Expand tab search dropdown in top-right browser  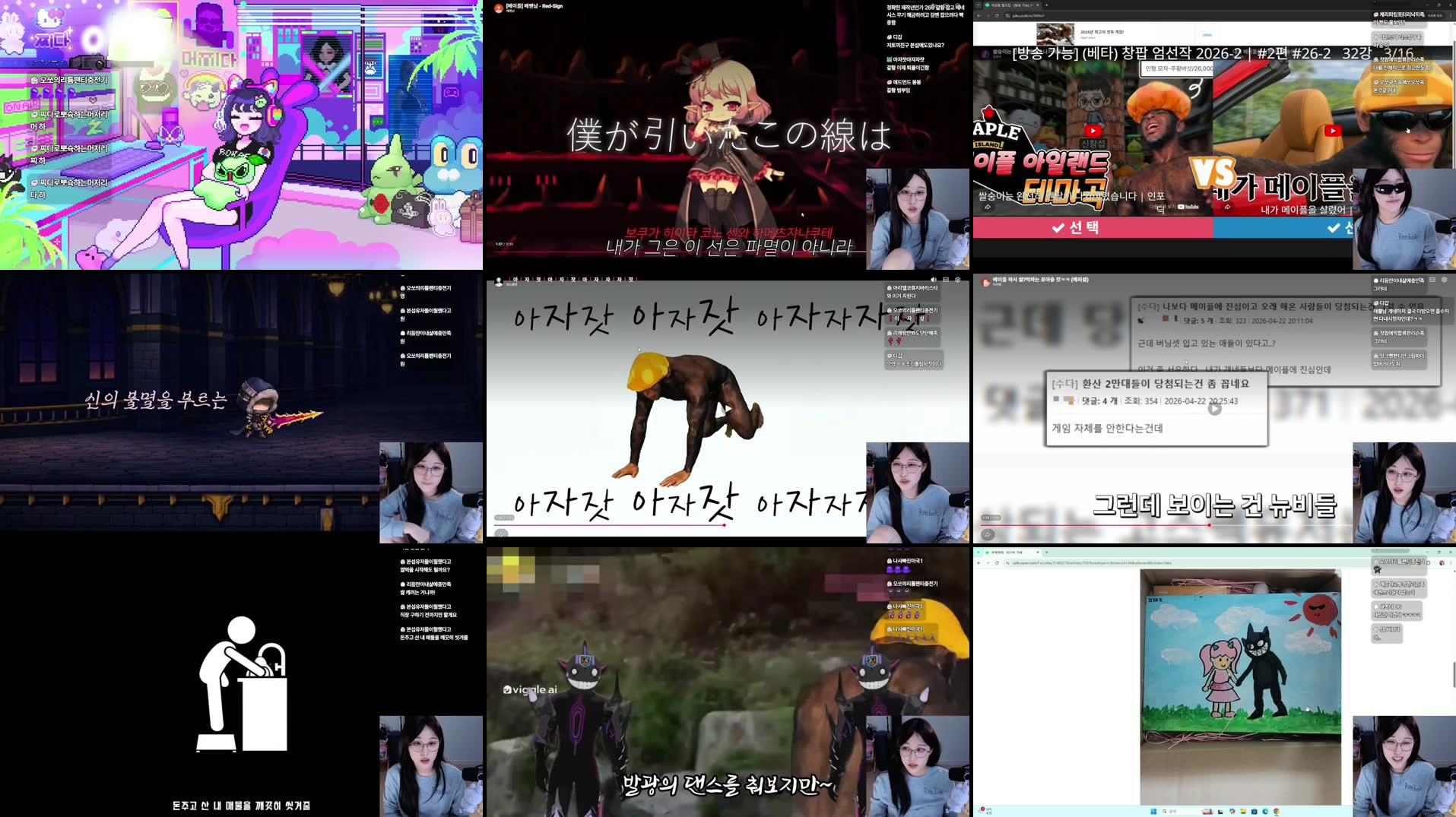coord(979,5)
